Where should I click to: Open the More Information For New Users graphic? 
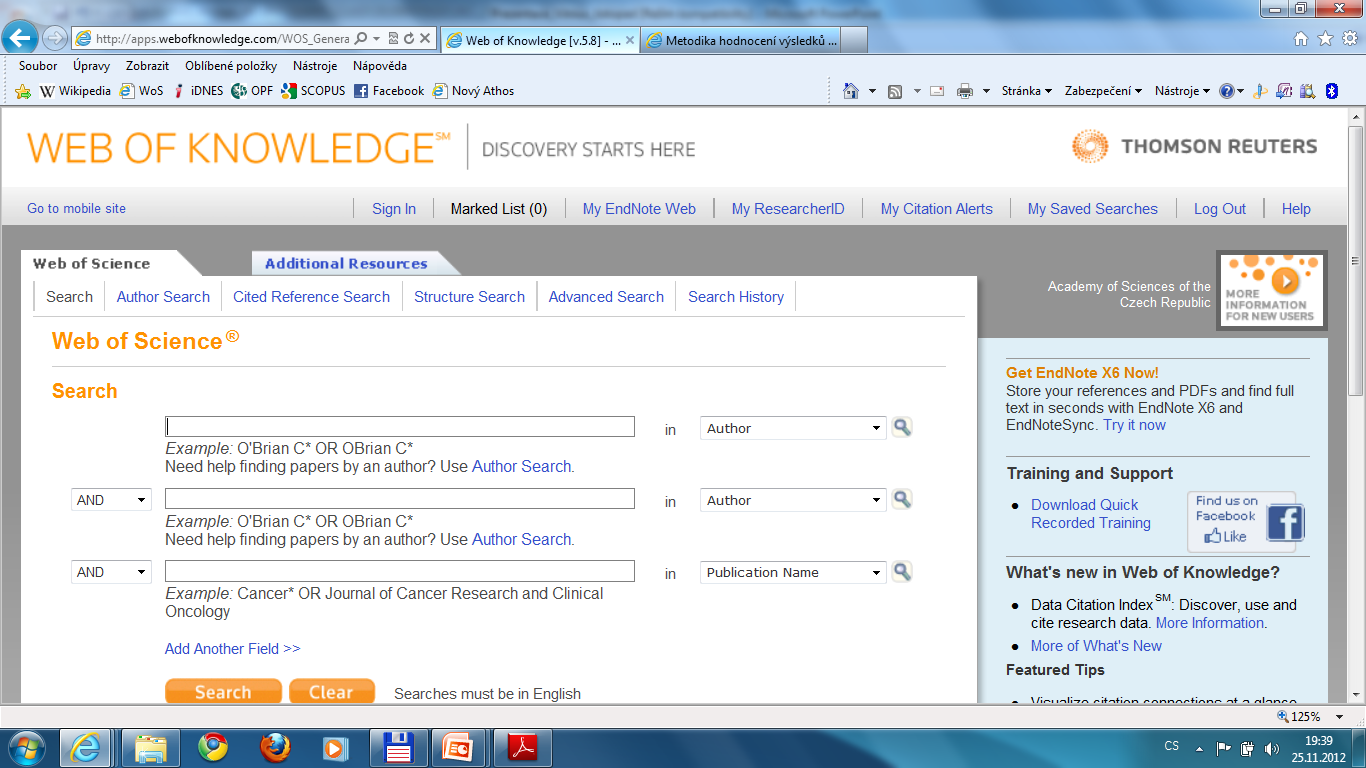1272,290
